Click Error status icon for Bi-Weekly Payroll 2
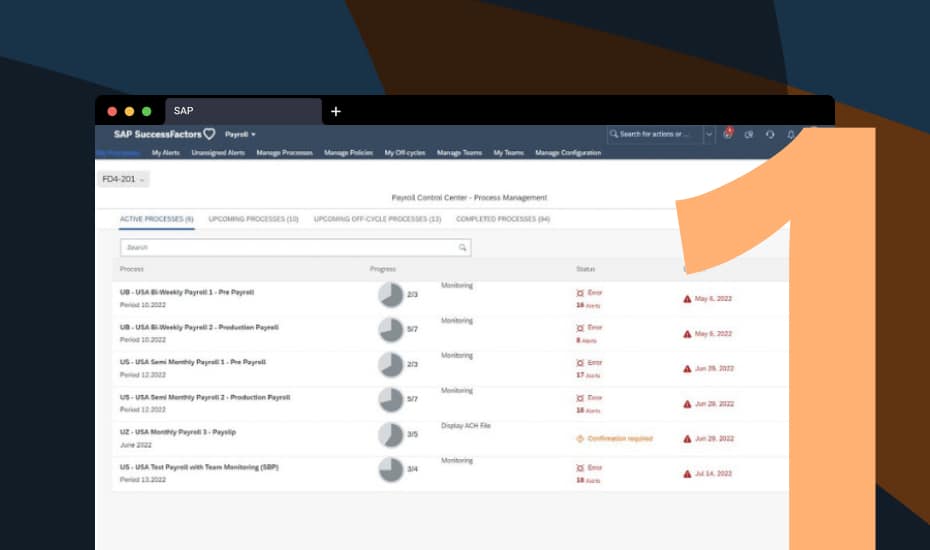 click(x=580, y=328)
